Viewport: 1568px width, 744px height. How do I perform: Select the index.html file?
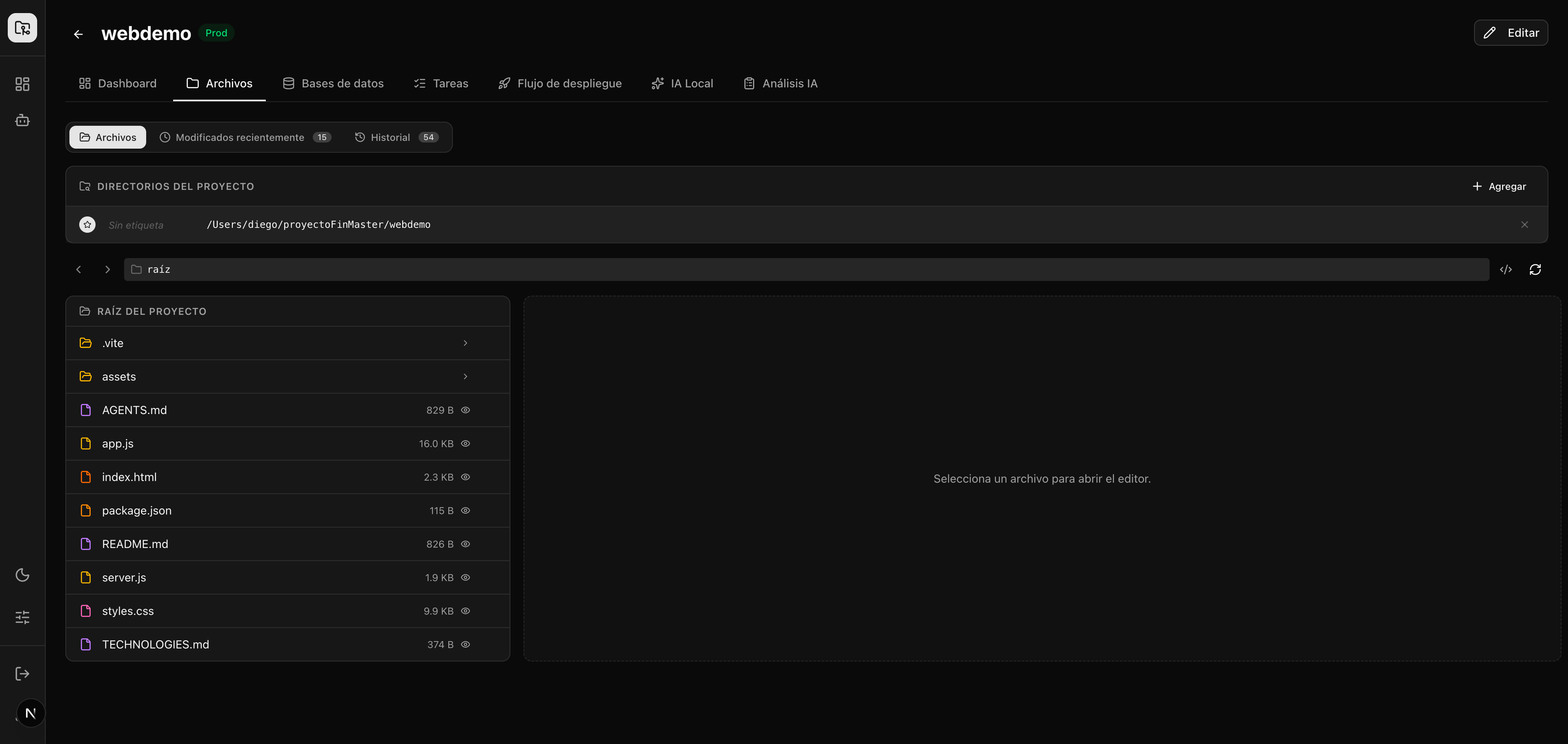point(129,477)
